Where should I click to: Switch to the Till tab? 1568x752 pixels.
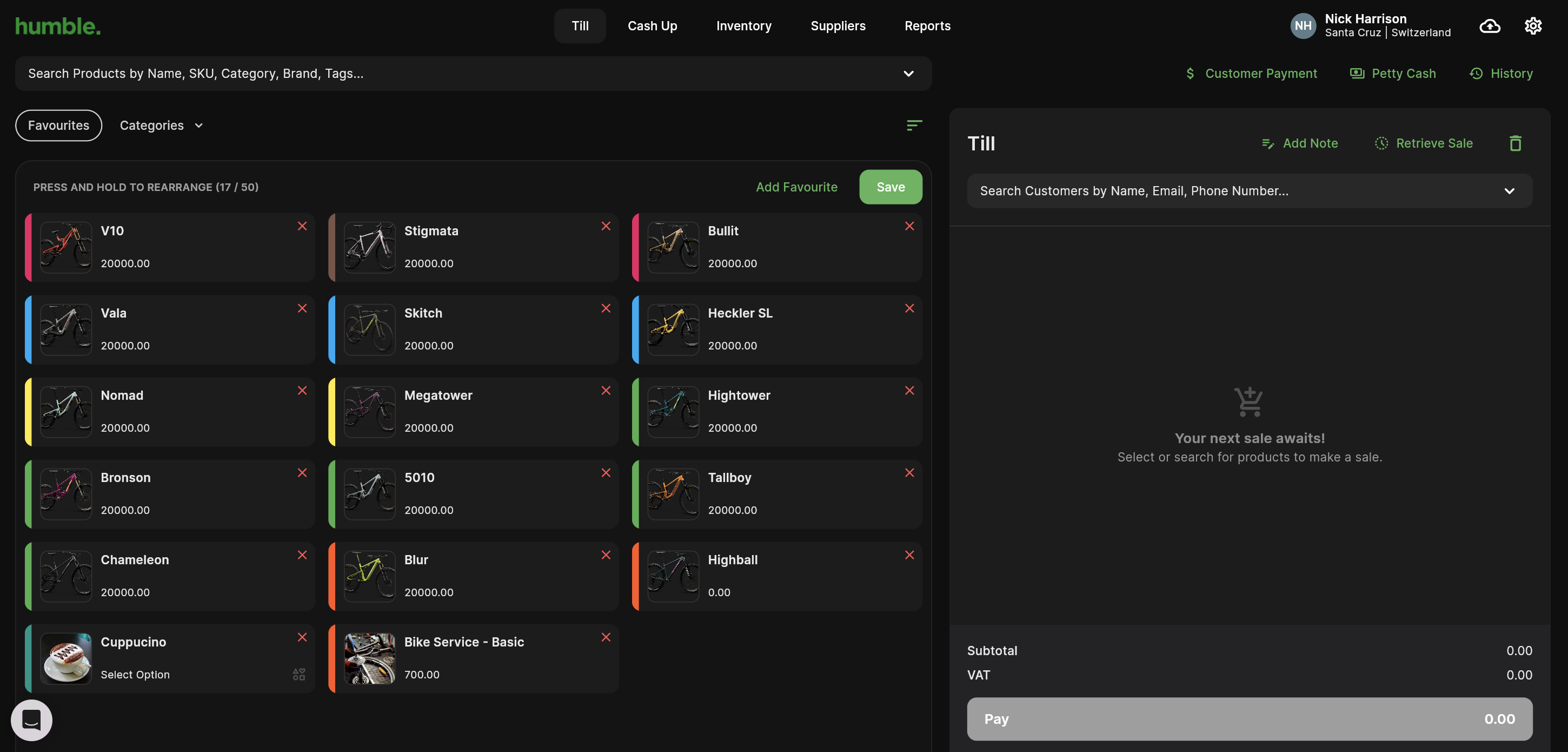tap(580, 25)
